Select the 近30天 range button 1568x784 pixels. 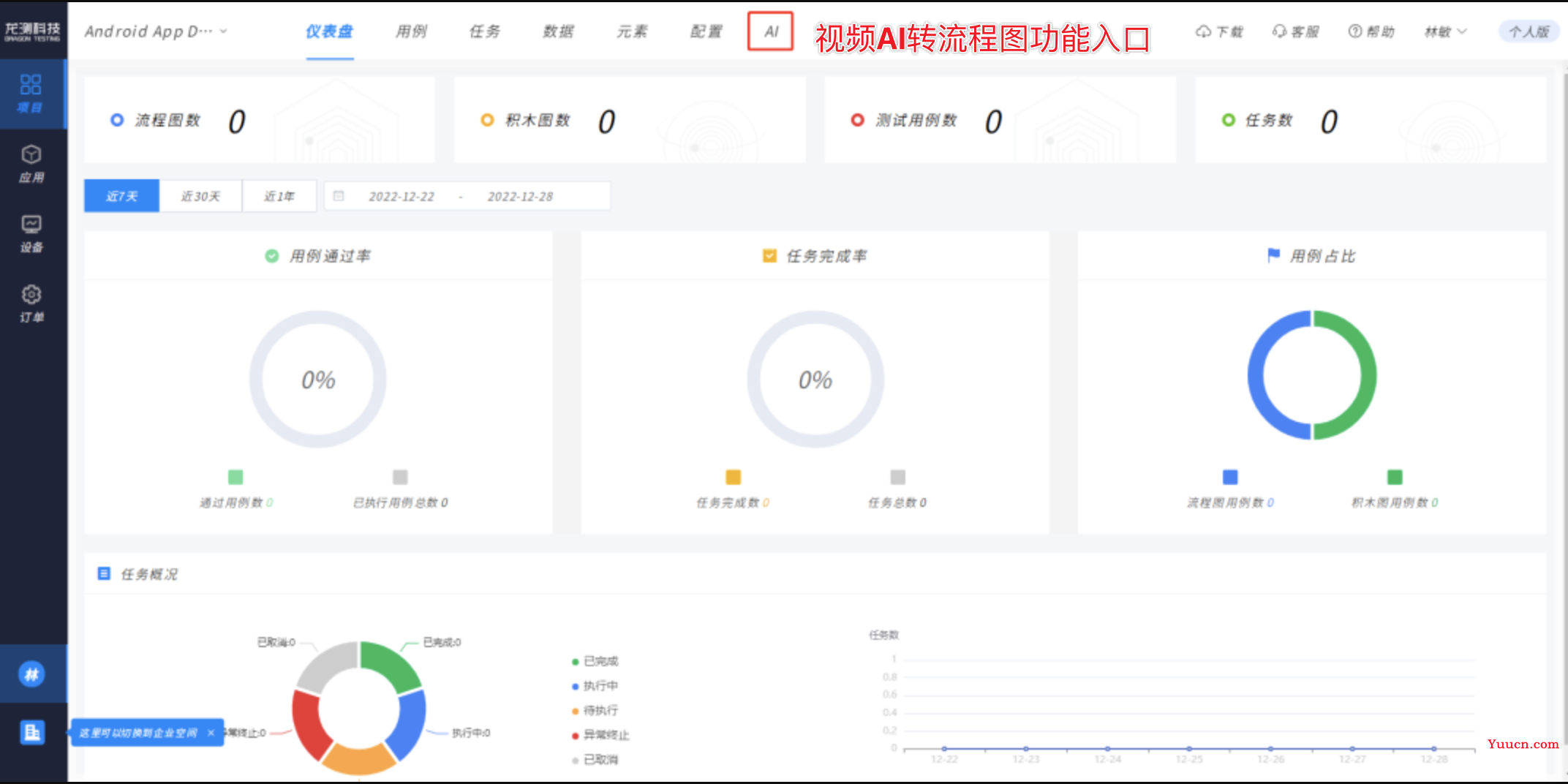click(x=200, y=196)
